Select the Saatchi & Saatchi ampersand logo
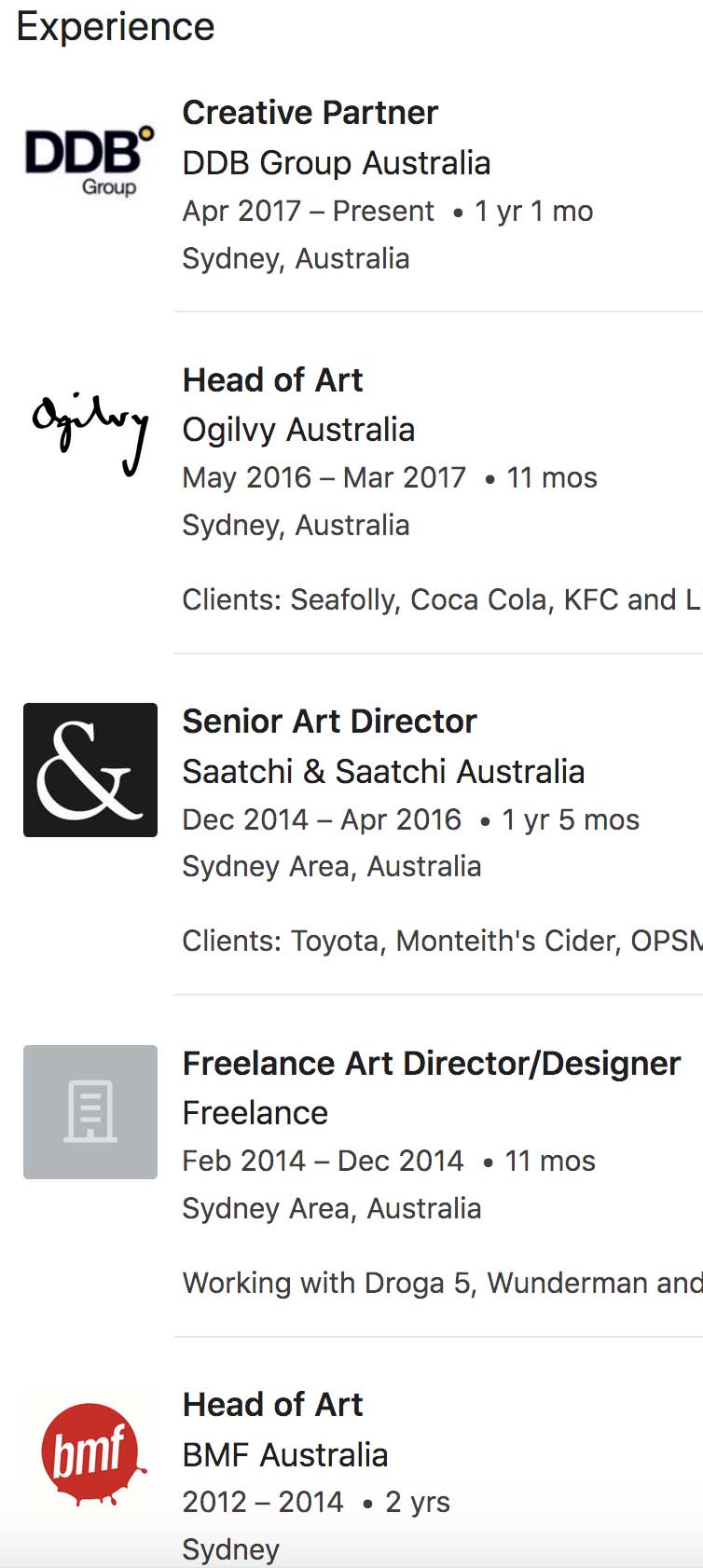The image size is (703, 1568). click(90, 770)
